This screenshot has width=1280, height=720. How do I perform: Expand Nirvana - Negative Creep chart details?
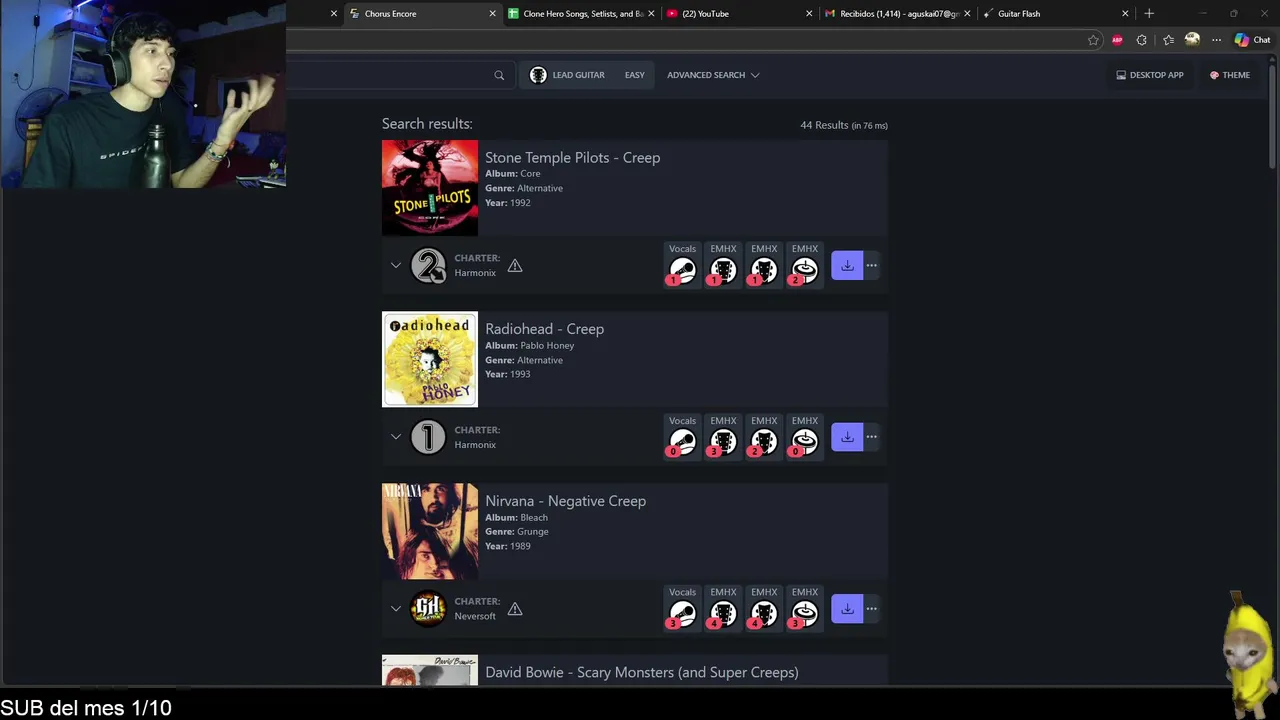click(x=396, y=608)
